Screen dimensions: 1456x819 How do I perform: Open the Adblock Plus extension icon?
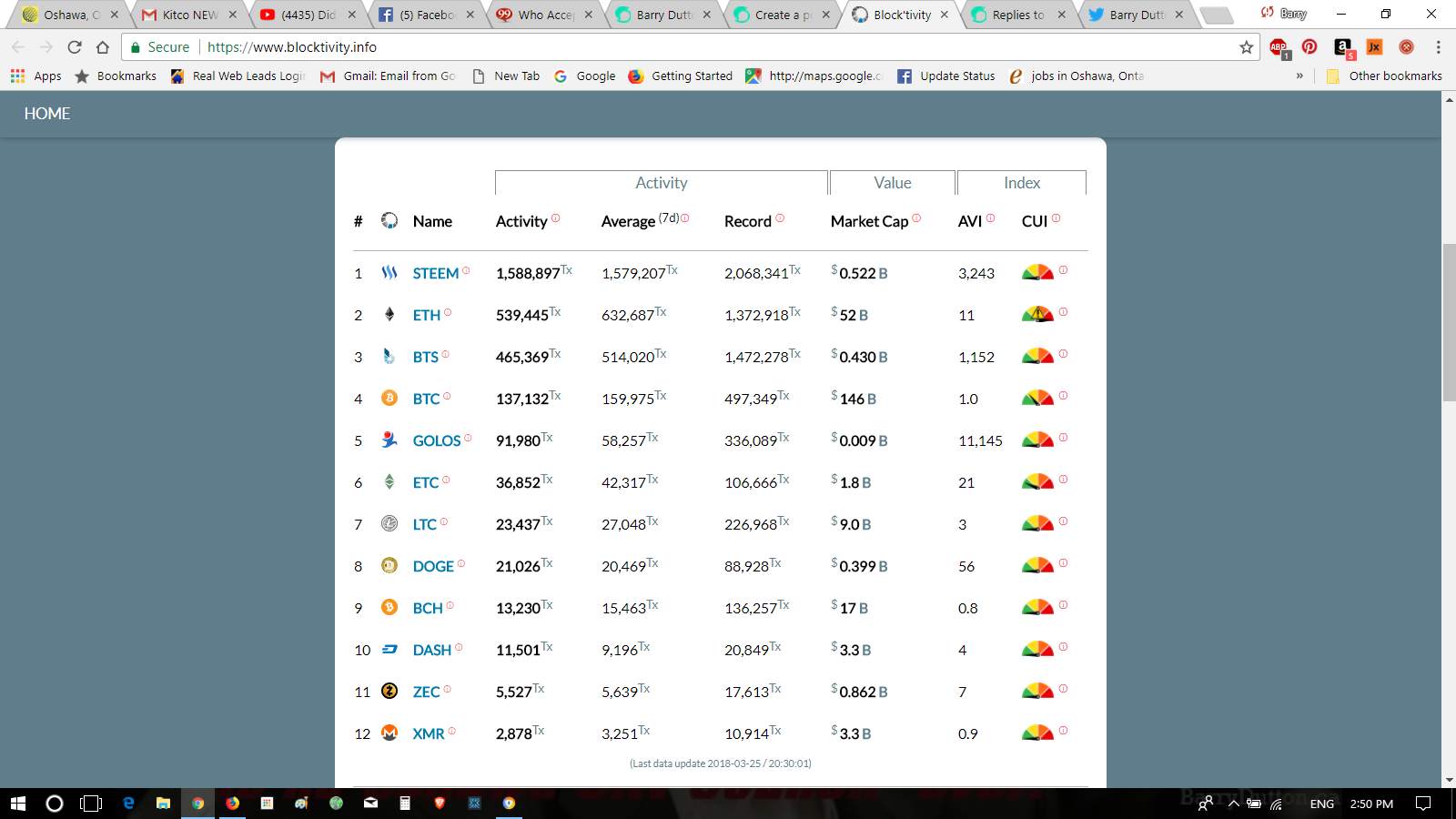pyautogui.click(x=1279, y=47)
